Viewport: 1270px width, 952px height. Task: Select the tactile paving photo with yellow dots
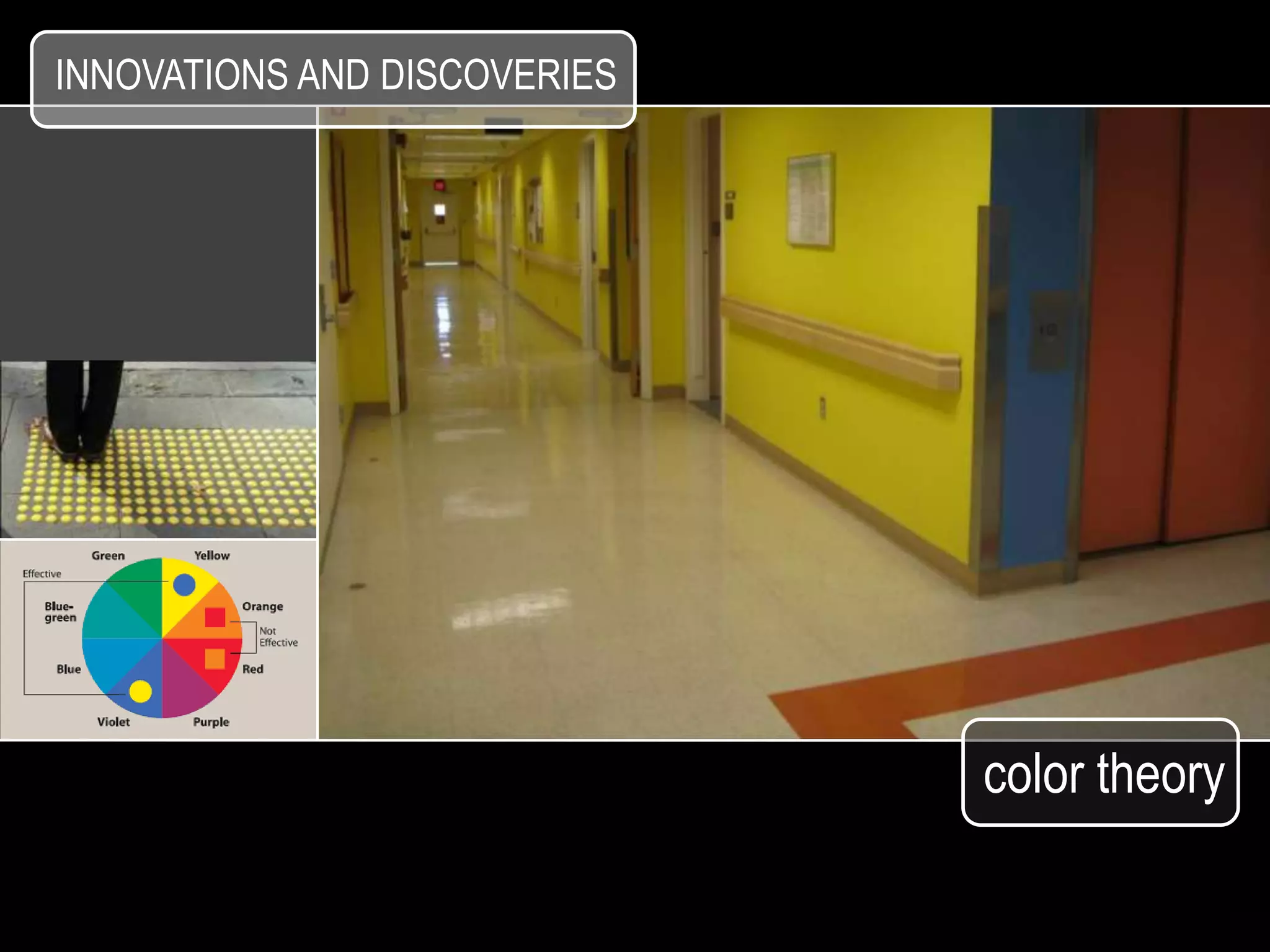[158, 449]
